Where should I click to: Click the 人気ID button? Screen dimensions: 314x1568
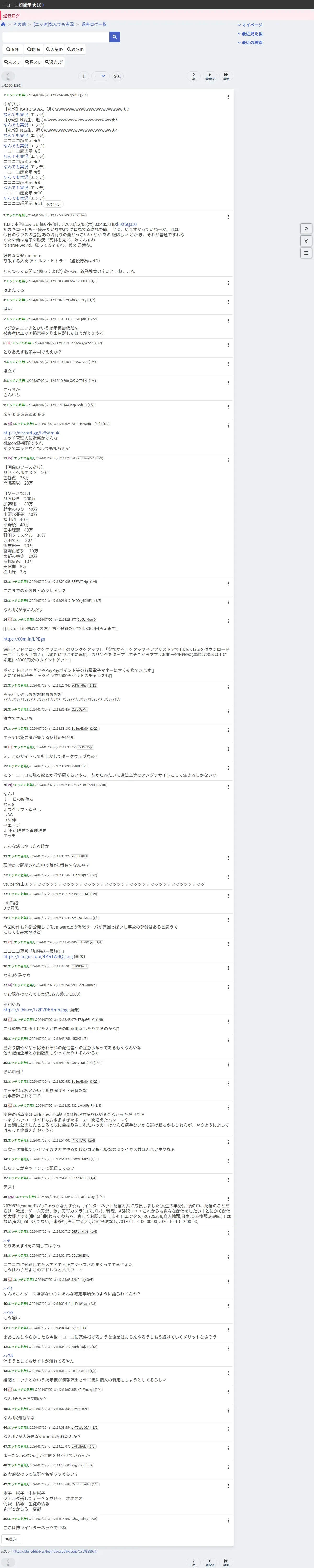pyautogui.click(x=54, y=50)
